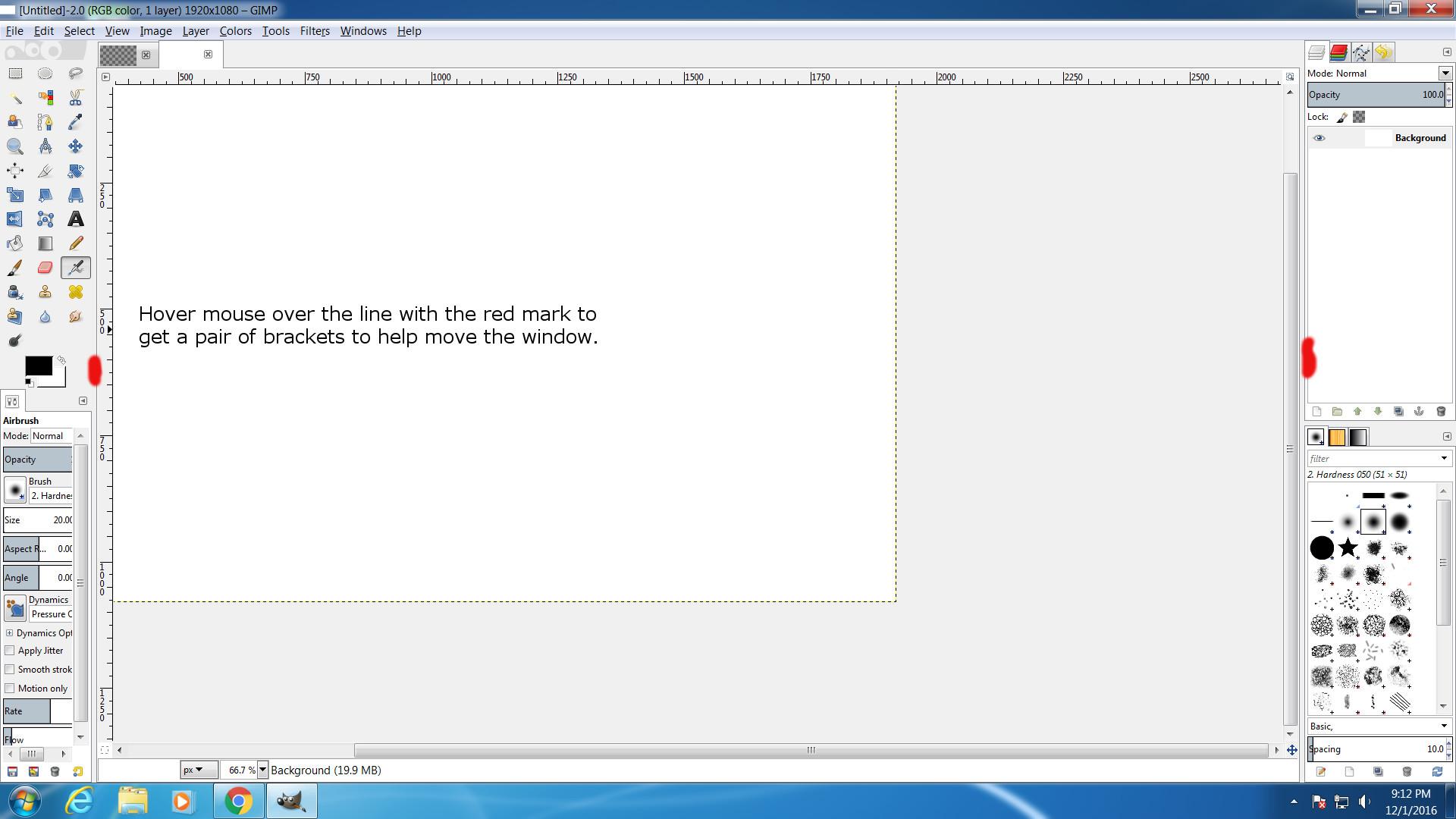The image size is (1456, 819).
Task: Select the Eraser tool
Action: [45, 268]
